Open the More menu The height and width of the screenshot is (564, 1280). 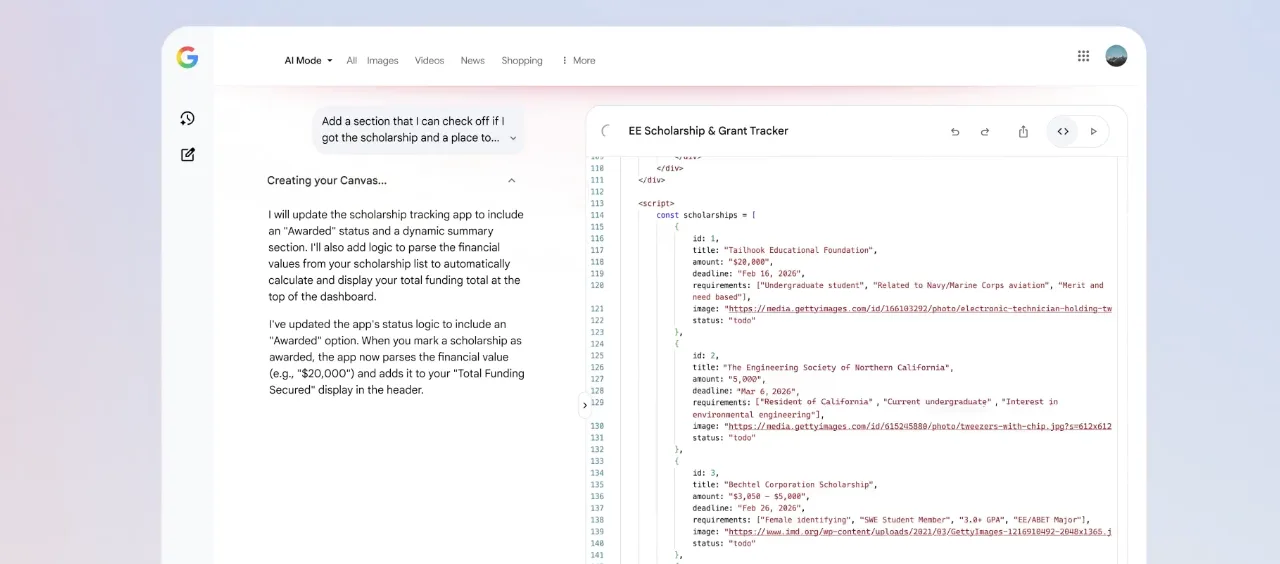[578, 61]
